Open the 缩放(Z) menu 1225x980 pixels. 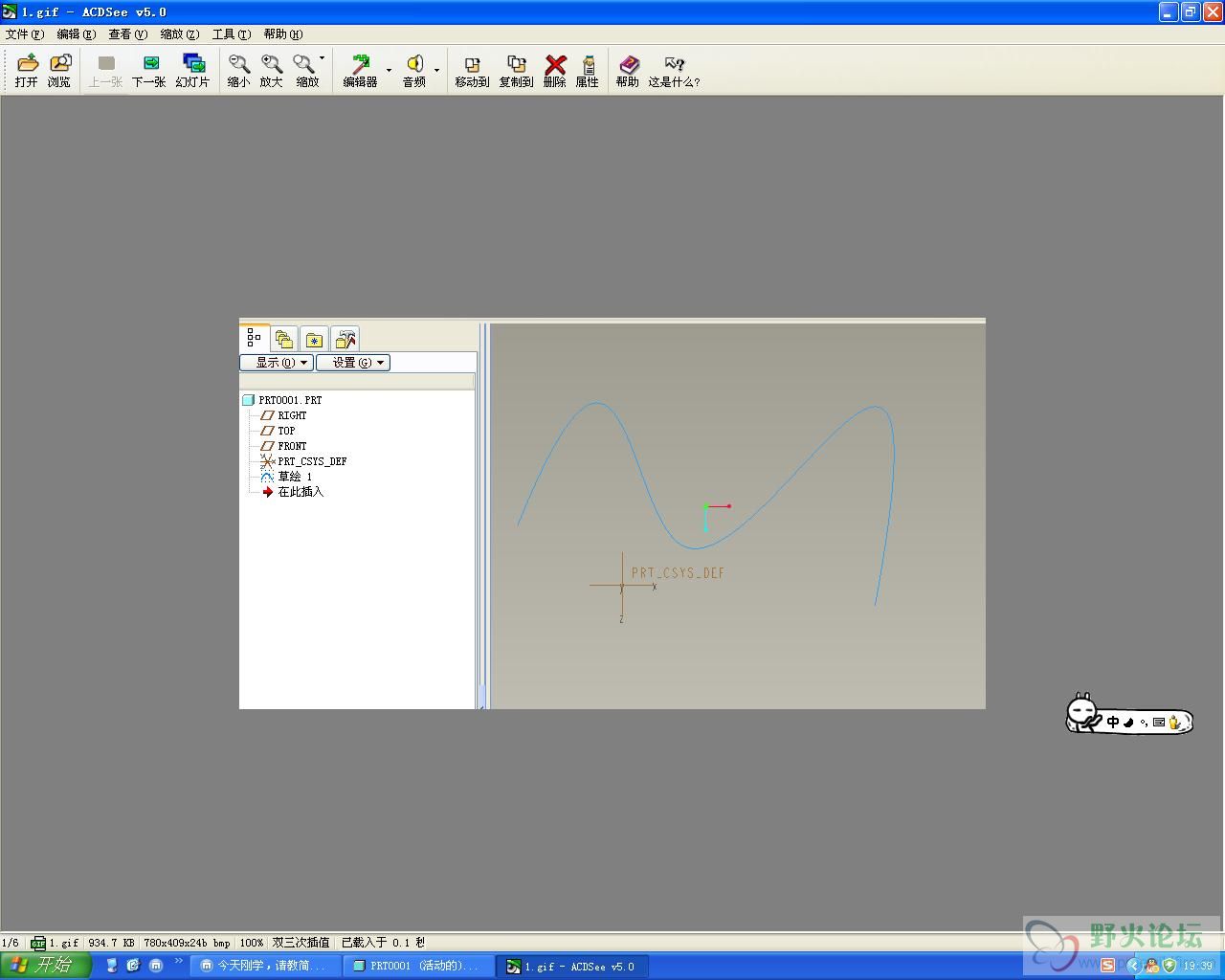(x=179, y=33)
